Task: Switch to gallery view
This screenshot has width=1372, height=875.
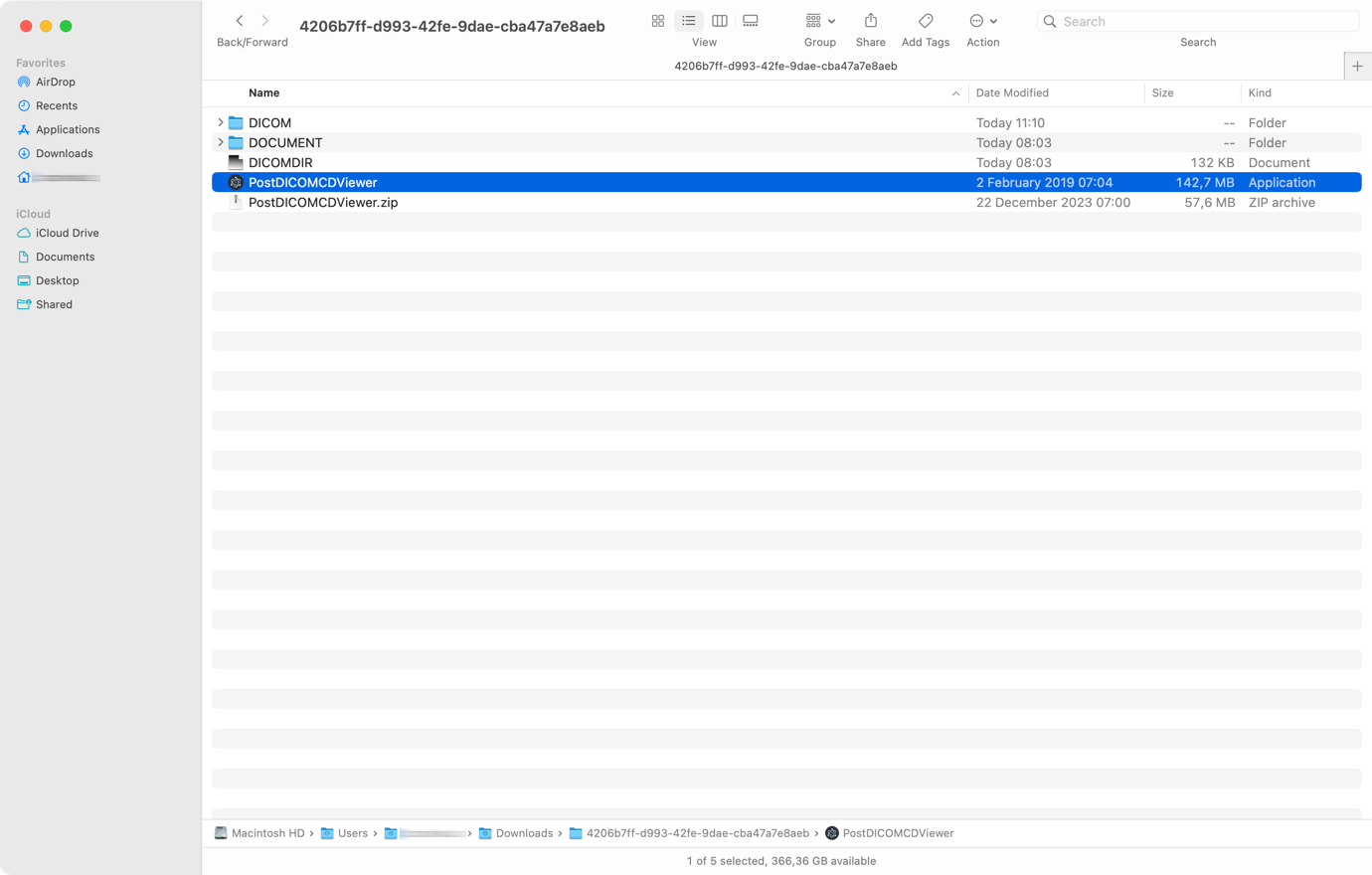Action: [x=750, y=20]
